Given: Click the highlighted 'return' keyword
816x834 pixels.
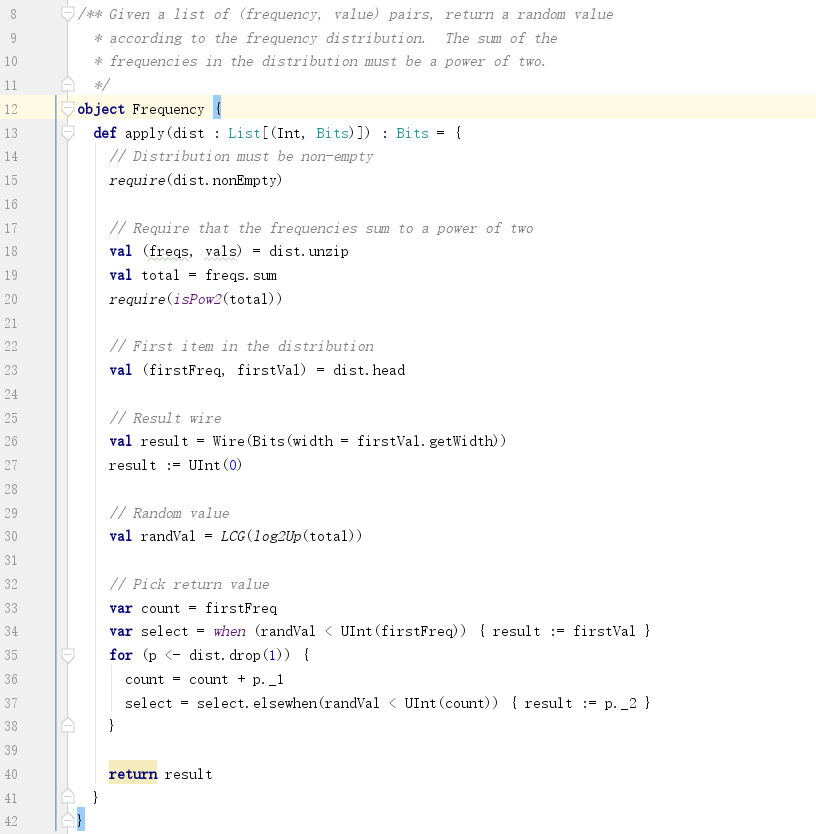Looking at the screenshot, I should [133, 774].
